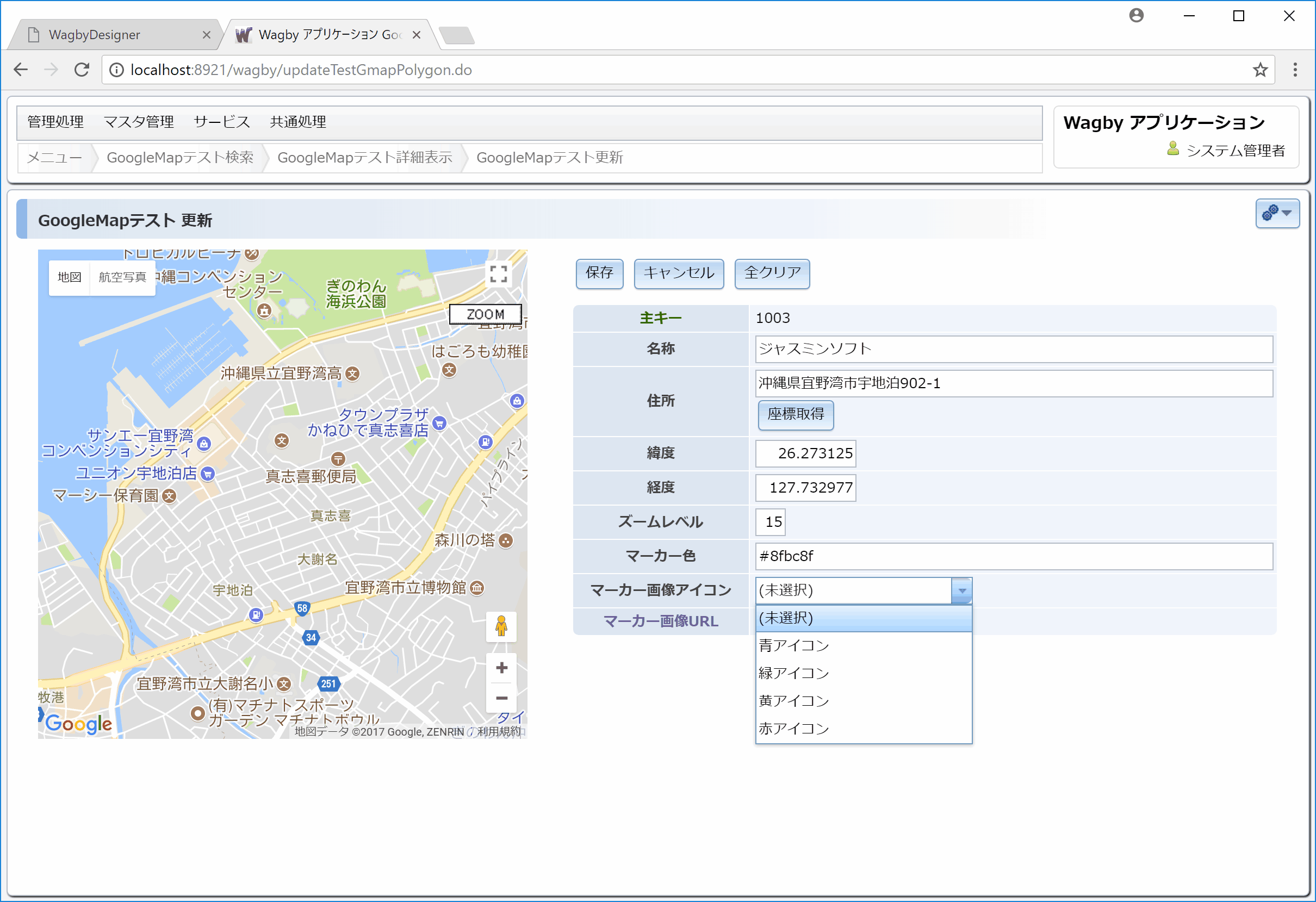Focus the ズームレベル field
The image size is (1316, 902).
coord(770,522)
